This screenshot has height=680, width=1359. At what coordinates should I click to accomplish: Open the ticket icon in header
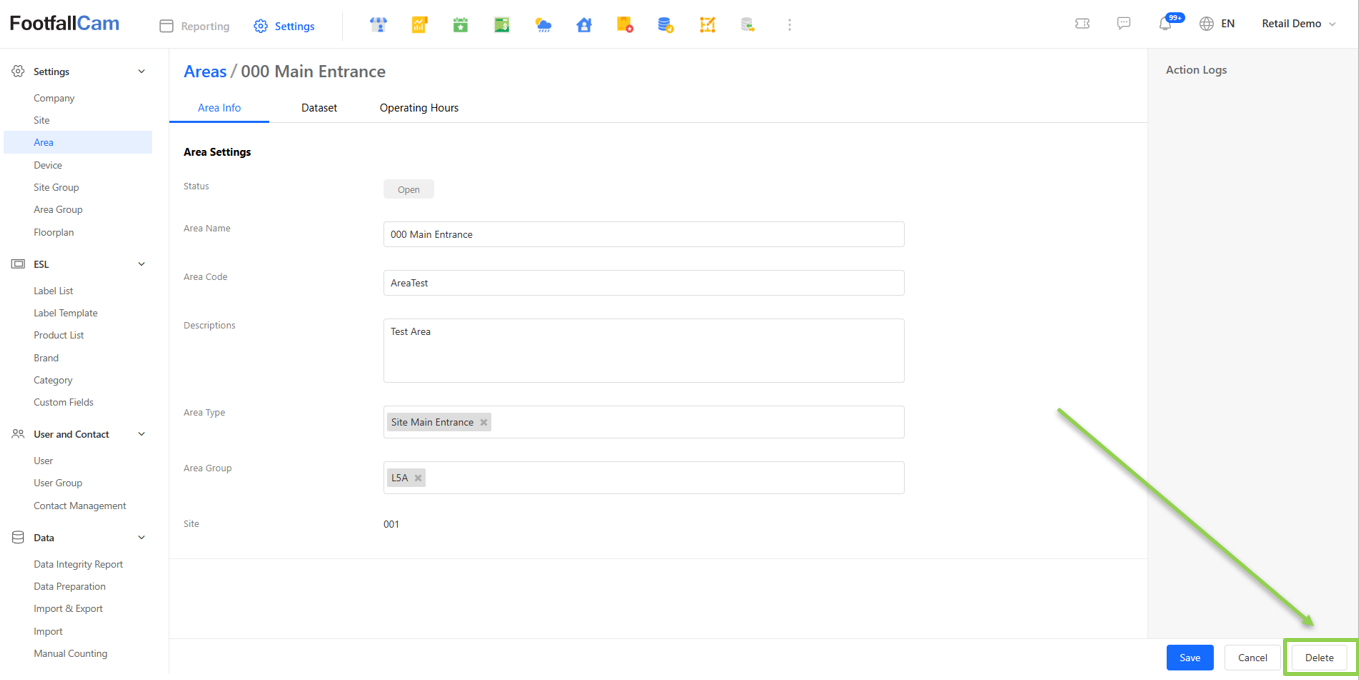[1082, 24]
